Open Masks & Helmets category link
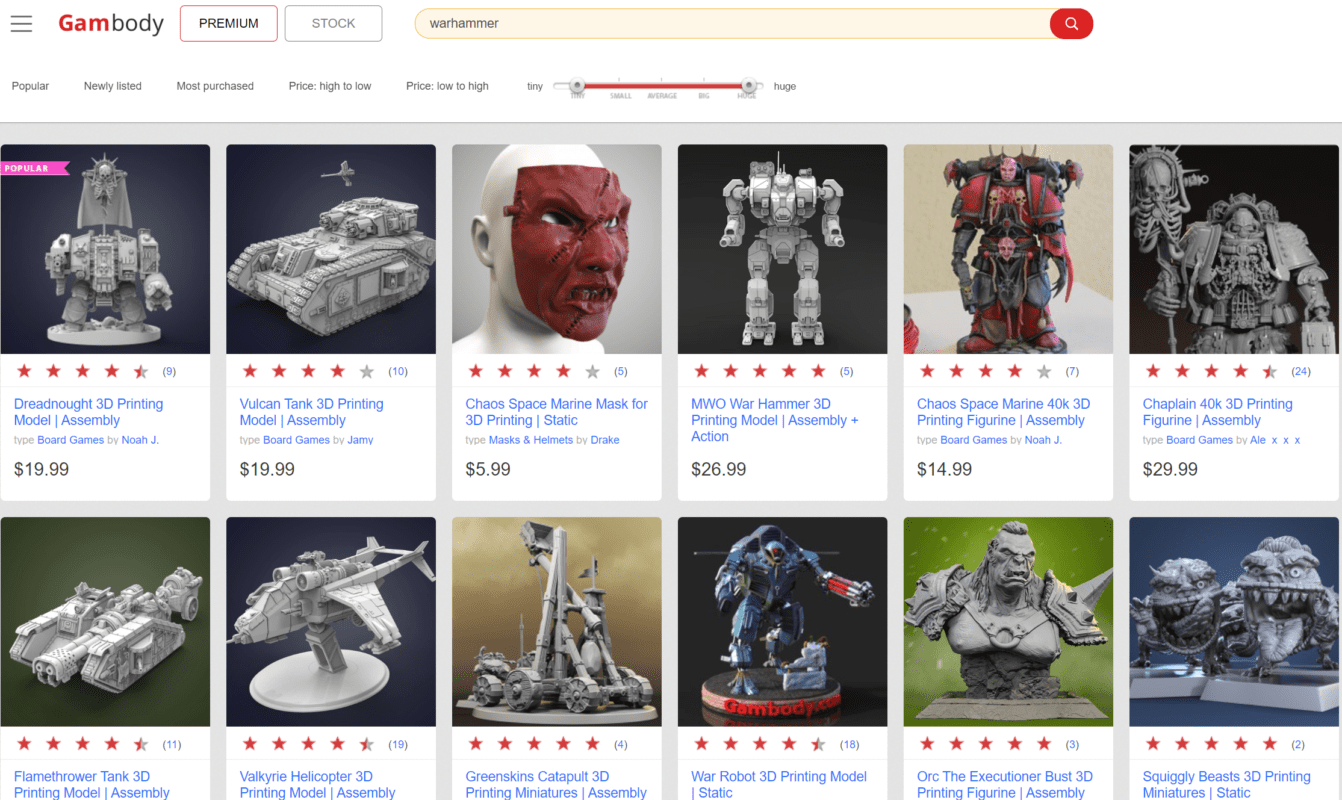This screenshot has width=1342, height=800. (532, 440)
